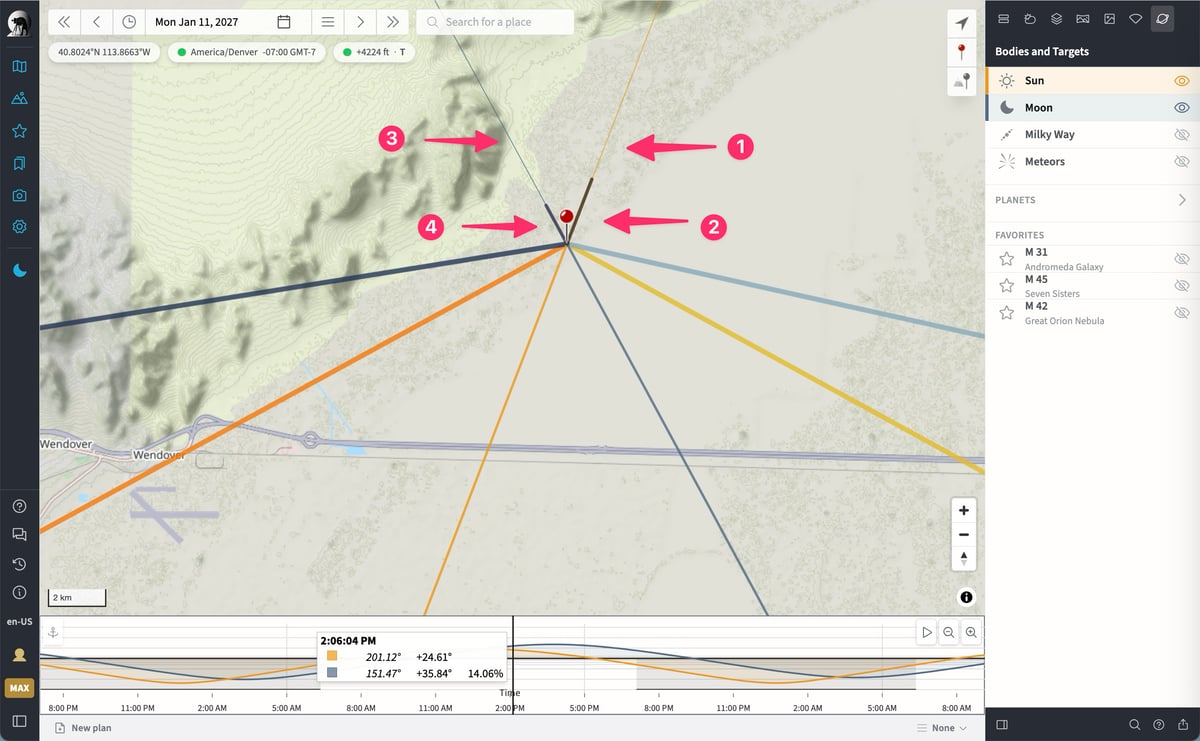Show Meteors with its eye icon

coord(1181,161)
